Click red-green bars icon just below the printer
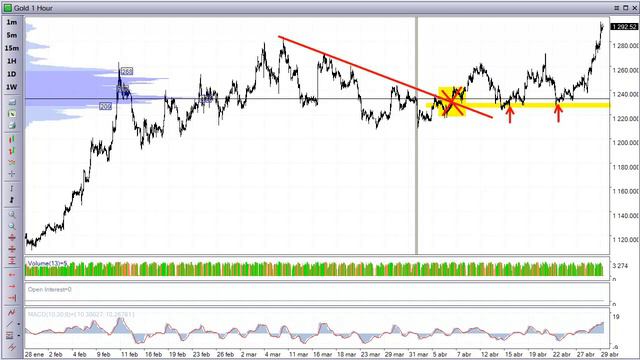This screenshot has width=640, height=360. click(x=12, y=139)
